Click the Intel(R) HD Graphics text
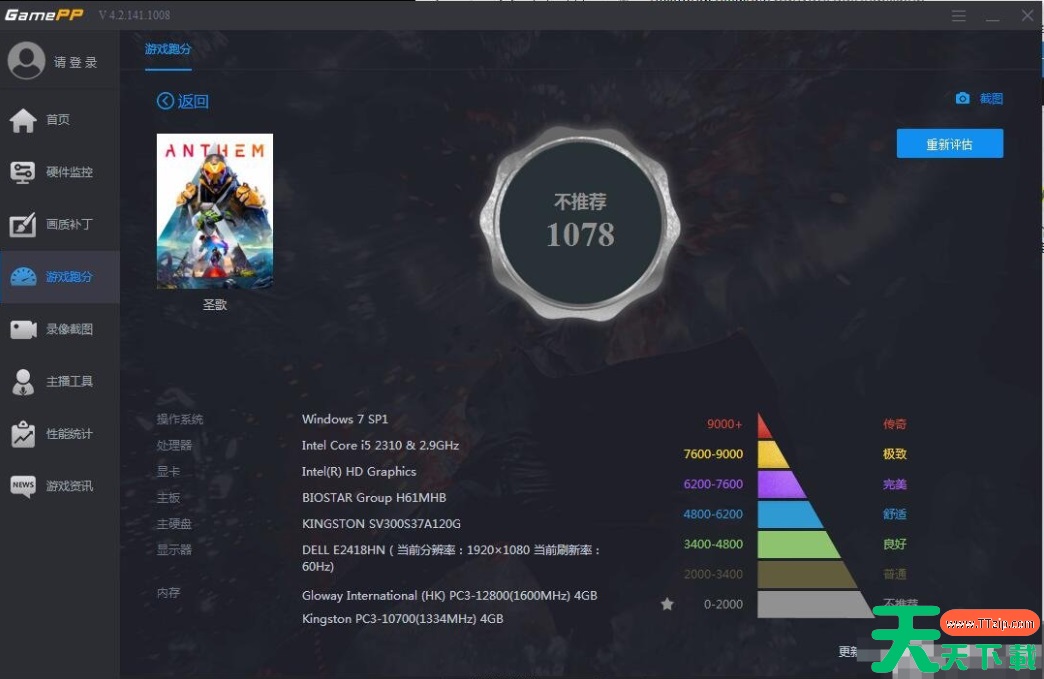This screenshot has height=679, width=1044. [359, 471]
